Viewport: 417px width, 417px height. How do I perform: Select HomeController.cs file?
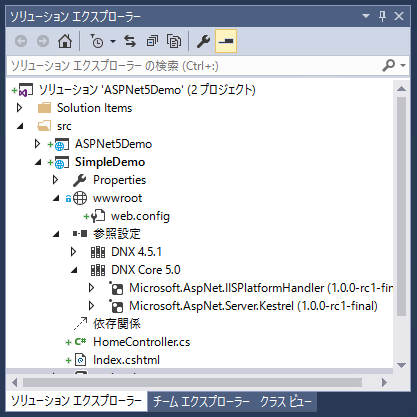click(x=141, y=342)
